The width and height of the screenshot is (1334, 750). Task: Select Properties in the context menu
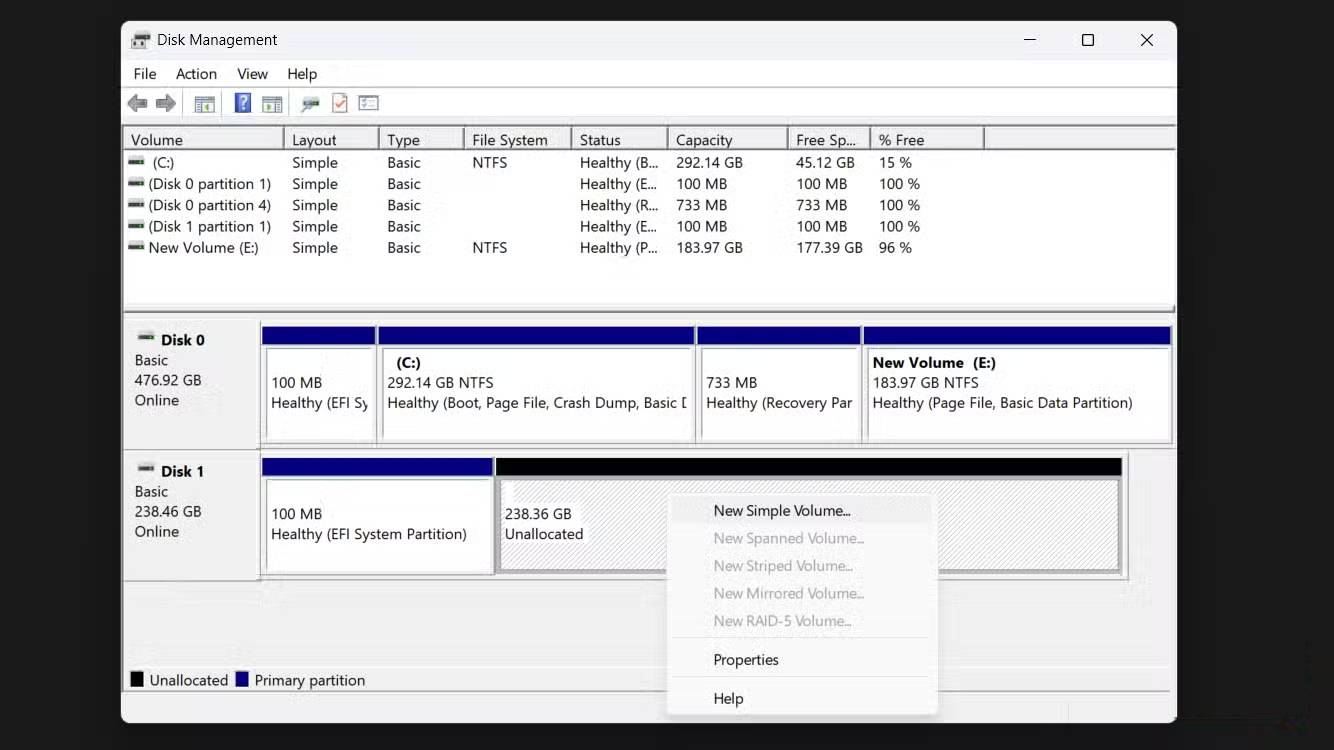745,659
